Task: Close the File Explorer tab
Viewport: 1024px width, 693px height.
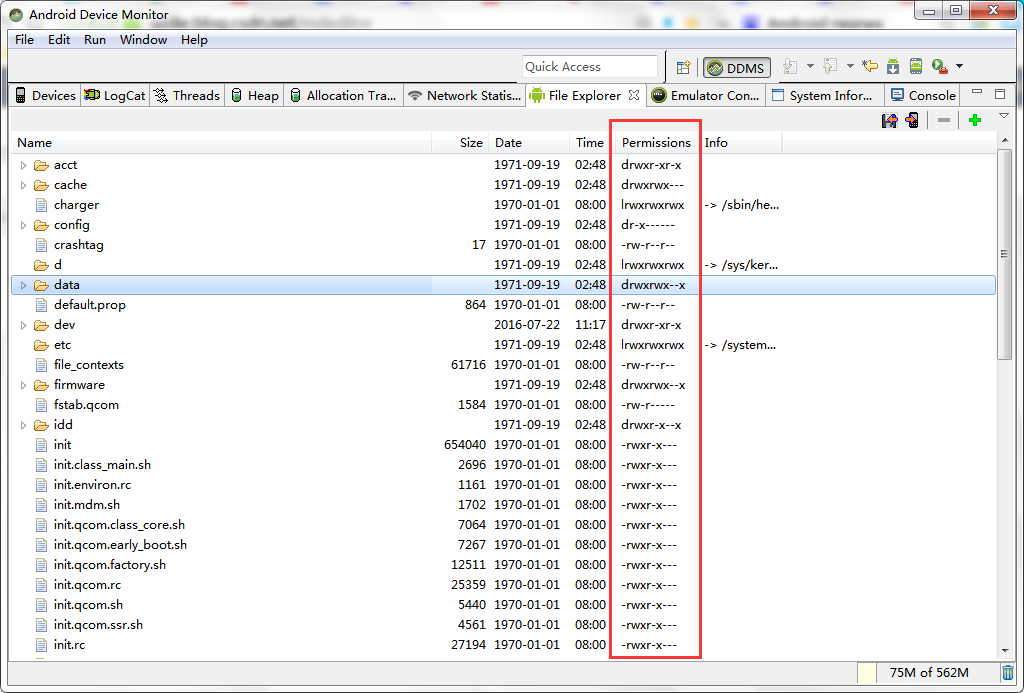Action: [x=633, y=95]
